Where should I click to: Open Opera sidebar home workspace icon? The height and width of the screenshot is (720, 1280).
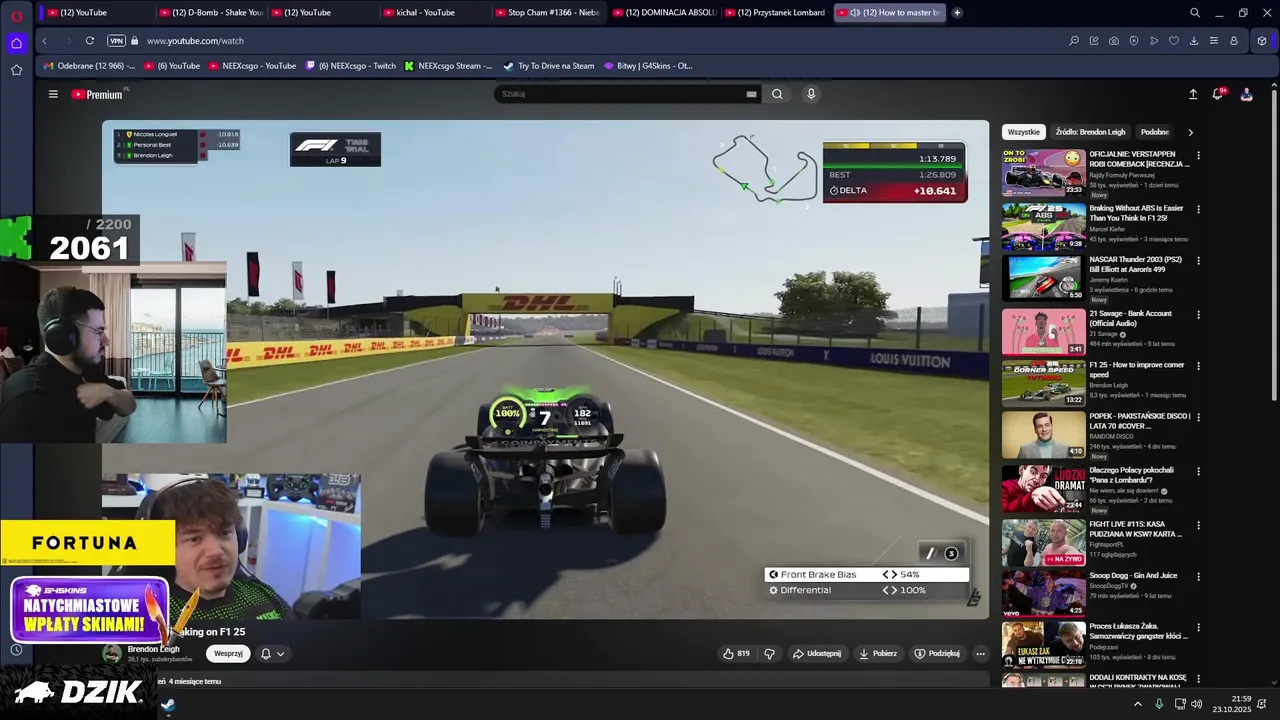[16, 43]
